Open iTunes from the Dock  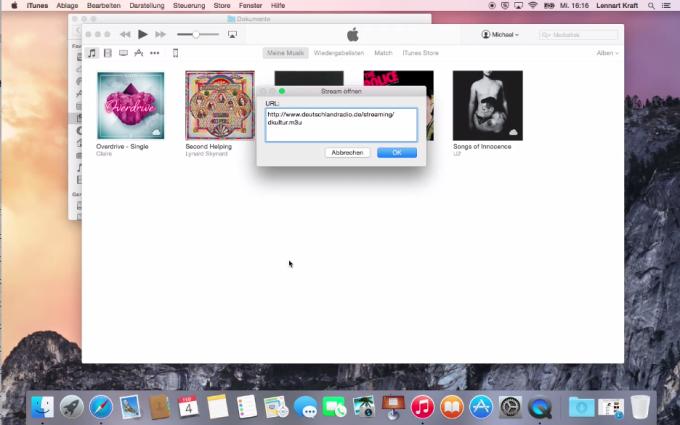coord(422,407)
